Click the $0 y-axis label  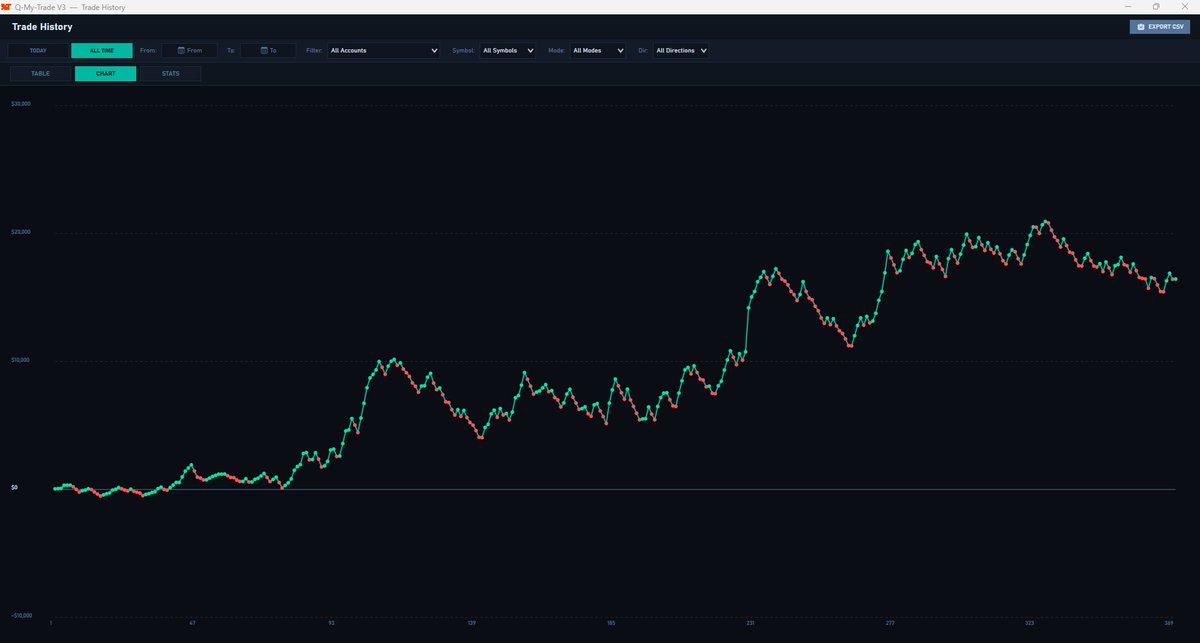pyautogui.click(x=14, y=488)
